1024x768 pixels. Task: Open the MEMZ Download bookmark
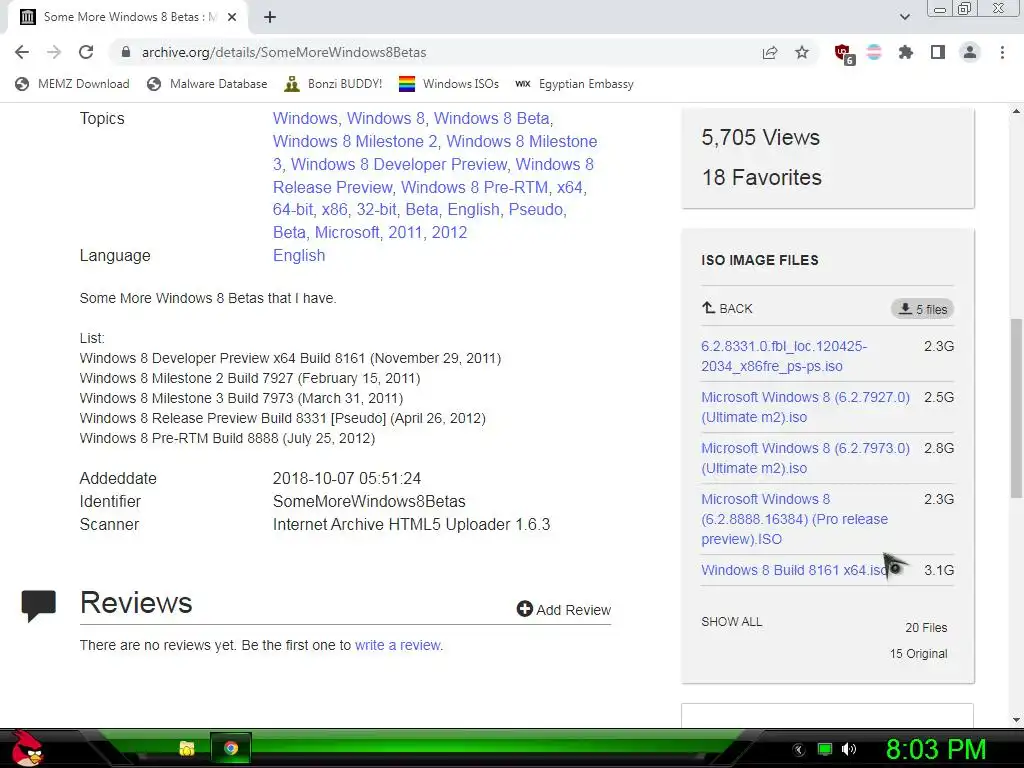point(72,84)
